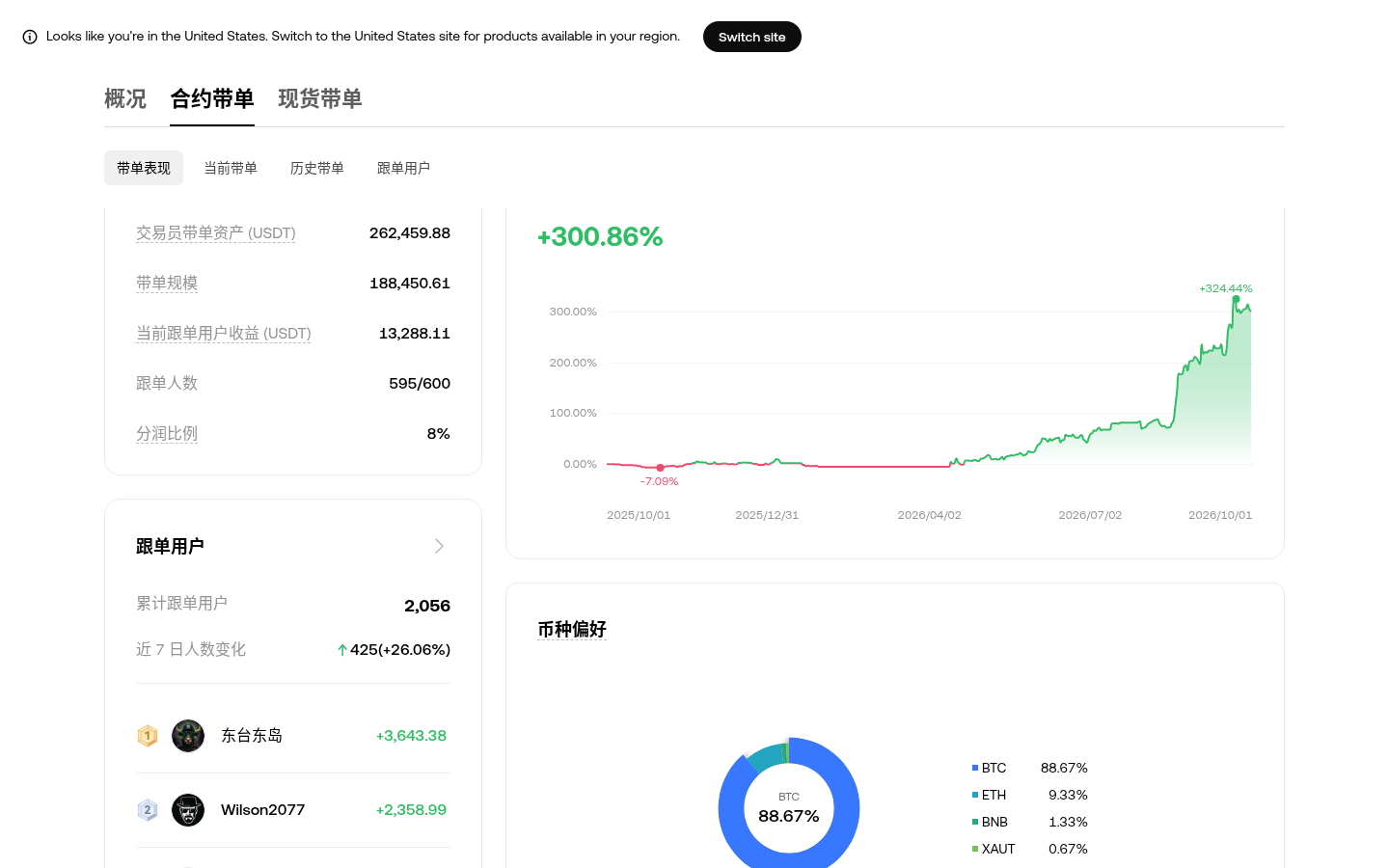This screenshot has height=868, width=1389.
Task: Click the 币种偏好 heading
Action: (x=572, y=630)
